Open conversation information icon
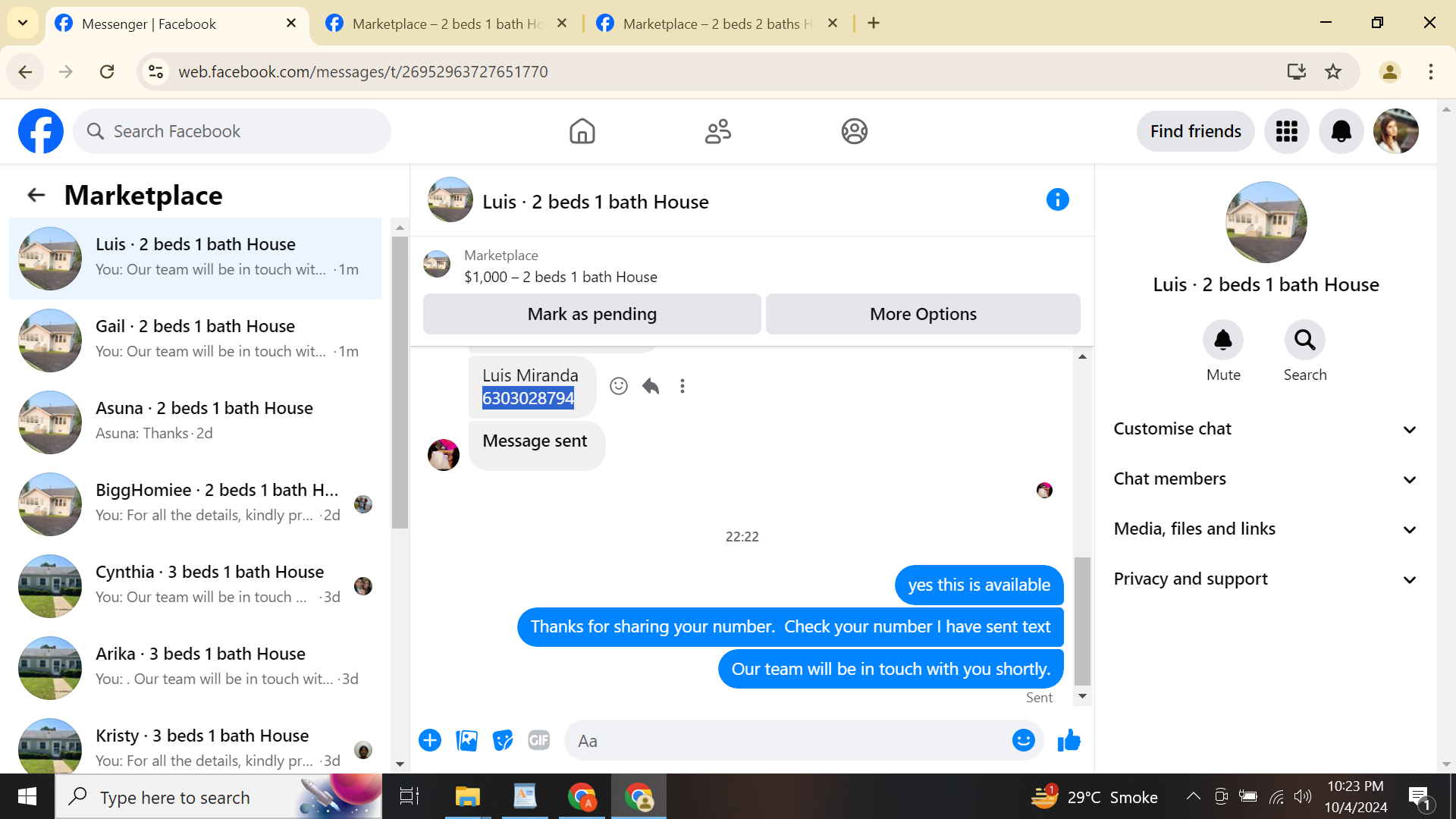Image resolution: width=1456 pixels, height=819 pixels. coord(1057,199)
